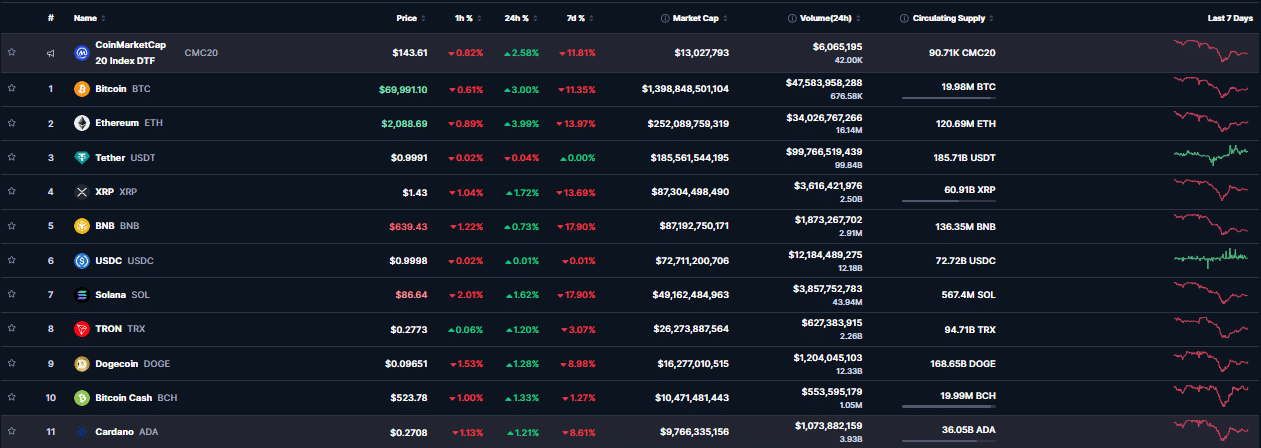Star Bitcoin to add to watchlist
This screenshot has height=448, width=1261.
tap(12, 89)
